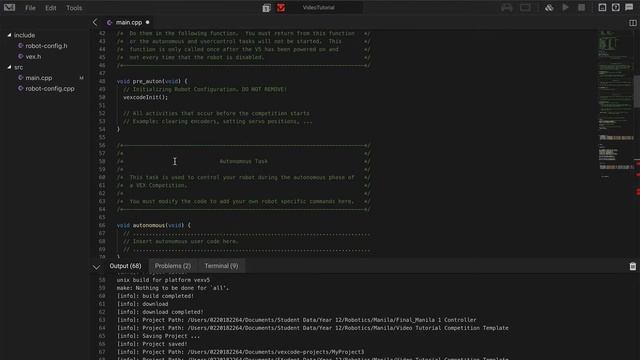Viewport: 640px width, 360px height.
Task: Click the VideoTutorial project name field
Action: tap(319, 7)
